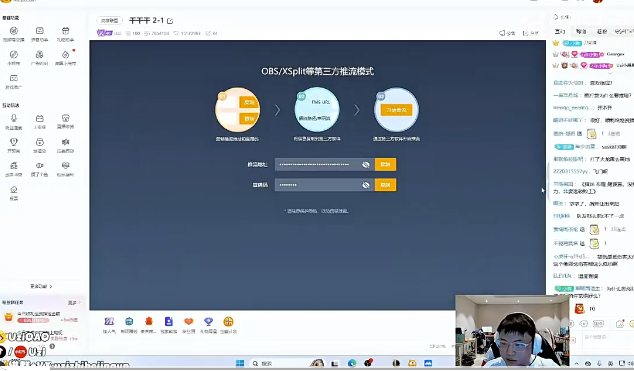Click the blue document icon in the bottom toolbar
This screenshot has height=371, width=634.
pyautogui.click(x=169, y=321)
